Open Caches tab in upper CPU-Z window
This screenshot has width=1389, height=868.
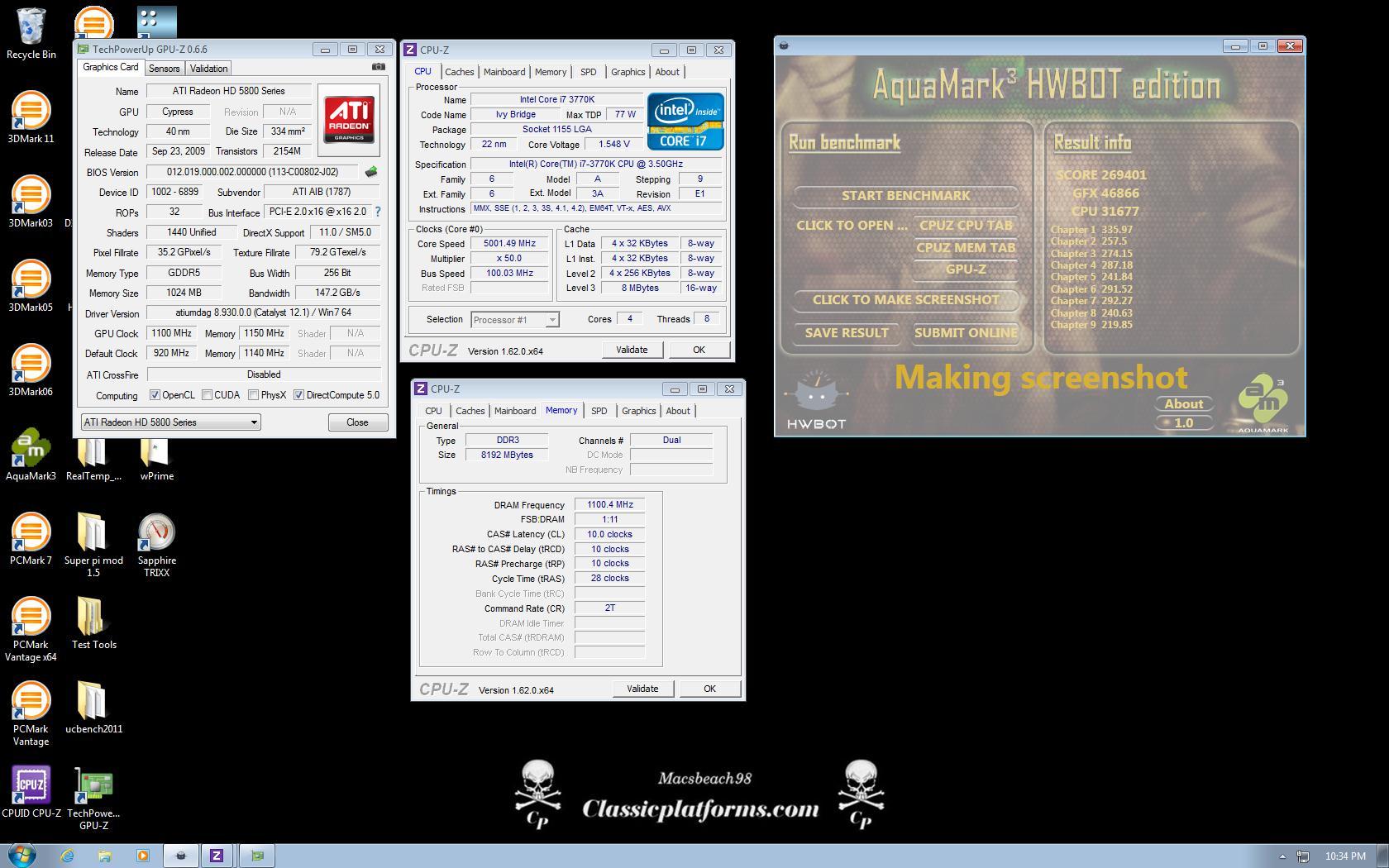pos(460,72)
